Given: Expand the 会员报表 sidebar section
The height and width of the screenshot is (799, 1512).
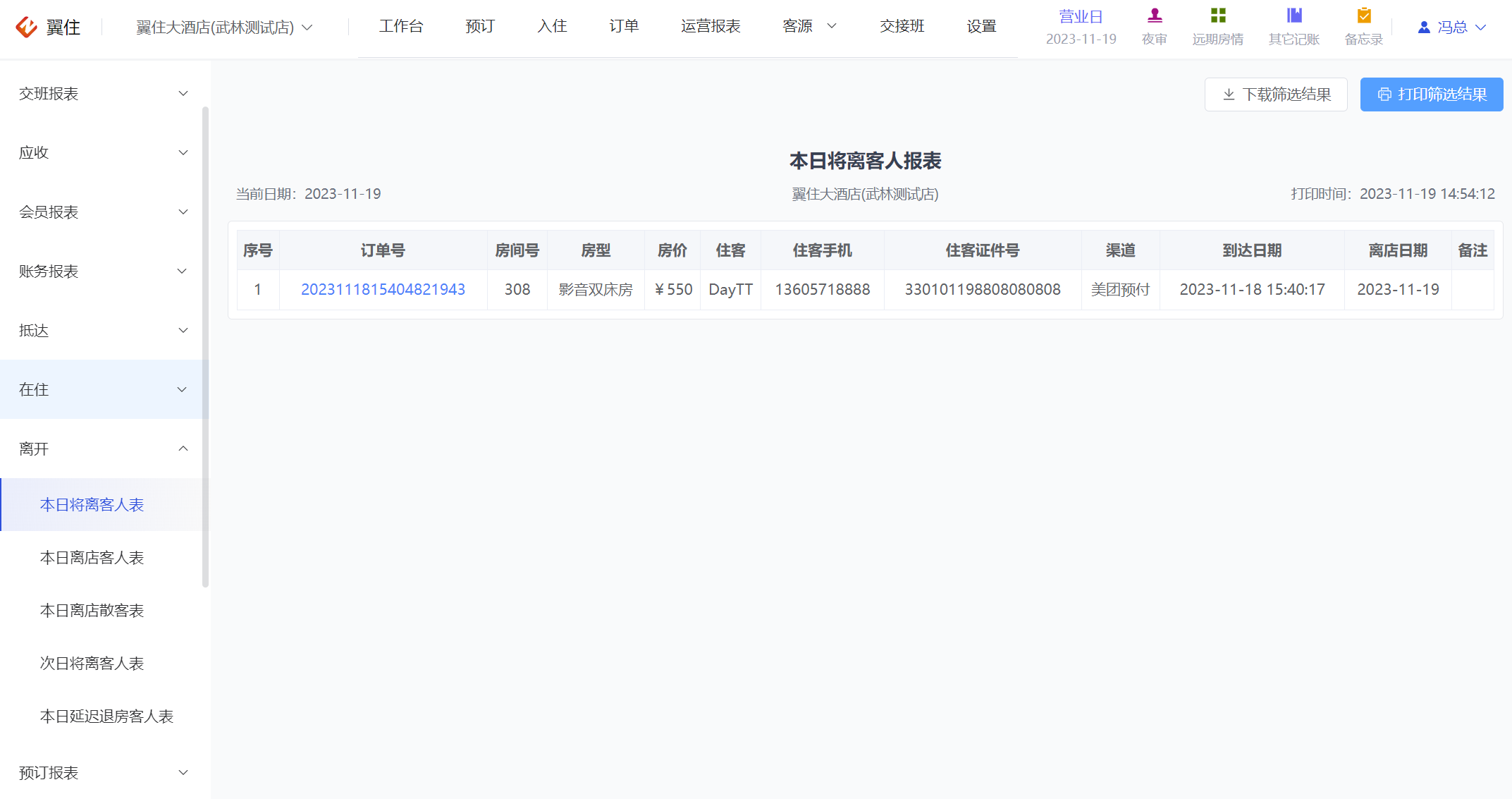Looking at the screenshot, I should pos(104,212).
